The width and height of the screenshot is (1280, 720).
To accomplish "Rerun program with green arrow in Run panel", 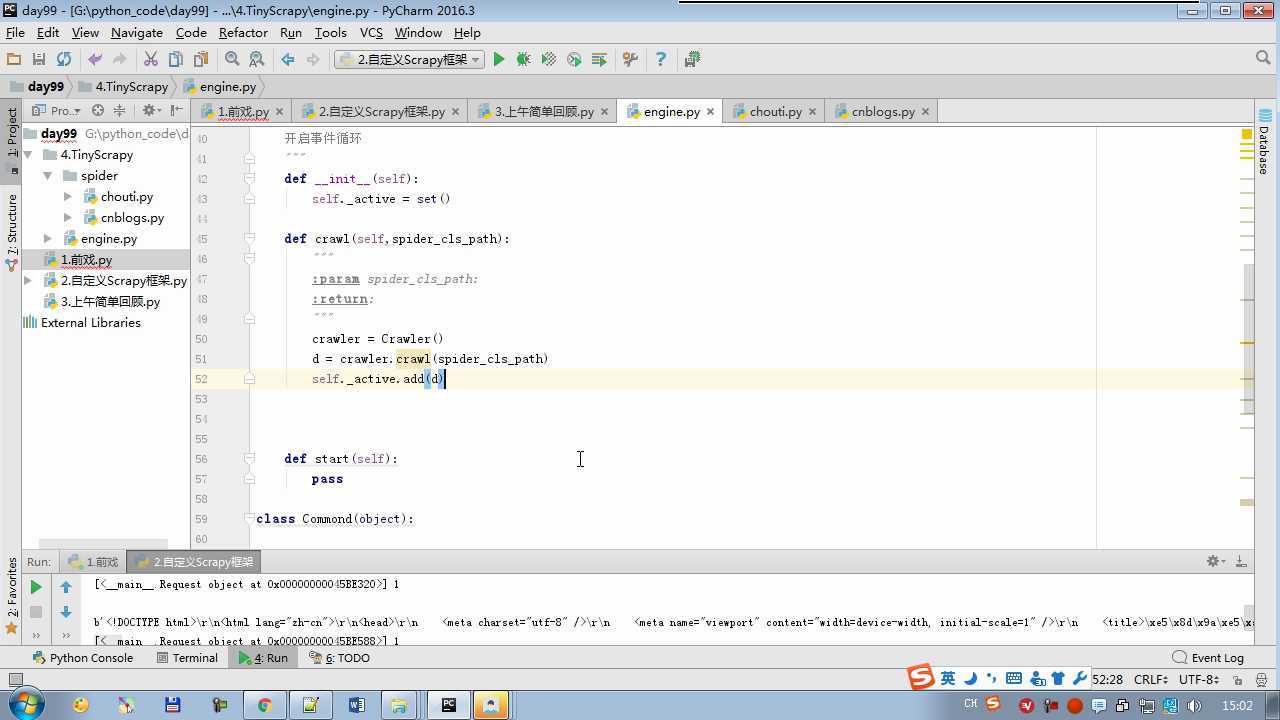I will [36, 587].
